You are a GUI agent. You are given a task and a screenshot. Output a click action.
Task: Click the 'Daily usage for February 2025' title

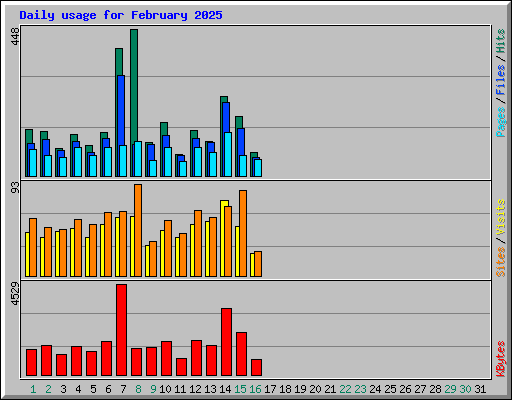121,15
